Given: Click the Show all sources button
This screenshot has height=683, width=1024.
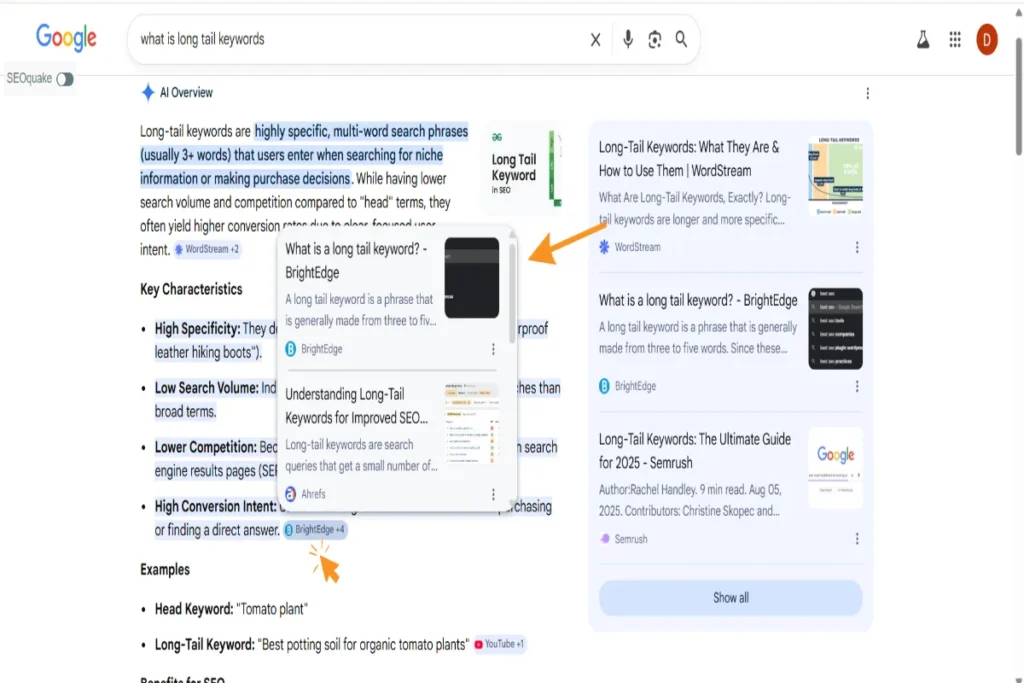Looking at the screenshot, I should 731,597.
